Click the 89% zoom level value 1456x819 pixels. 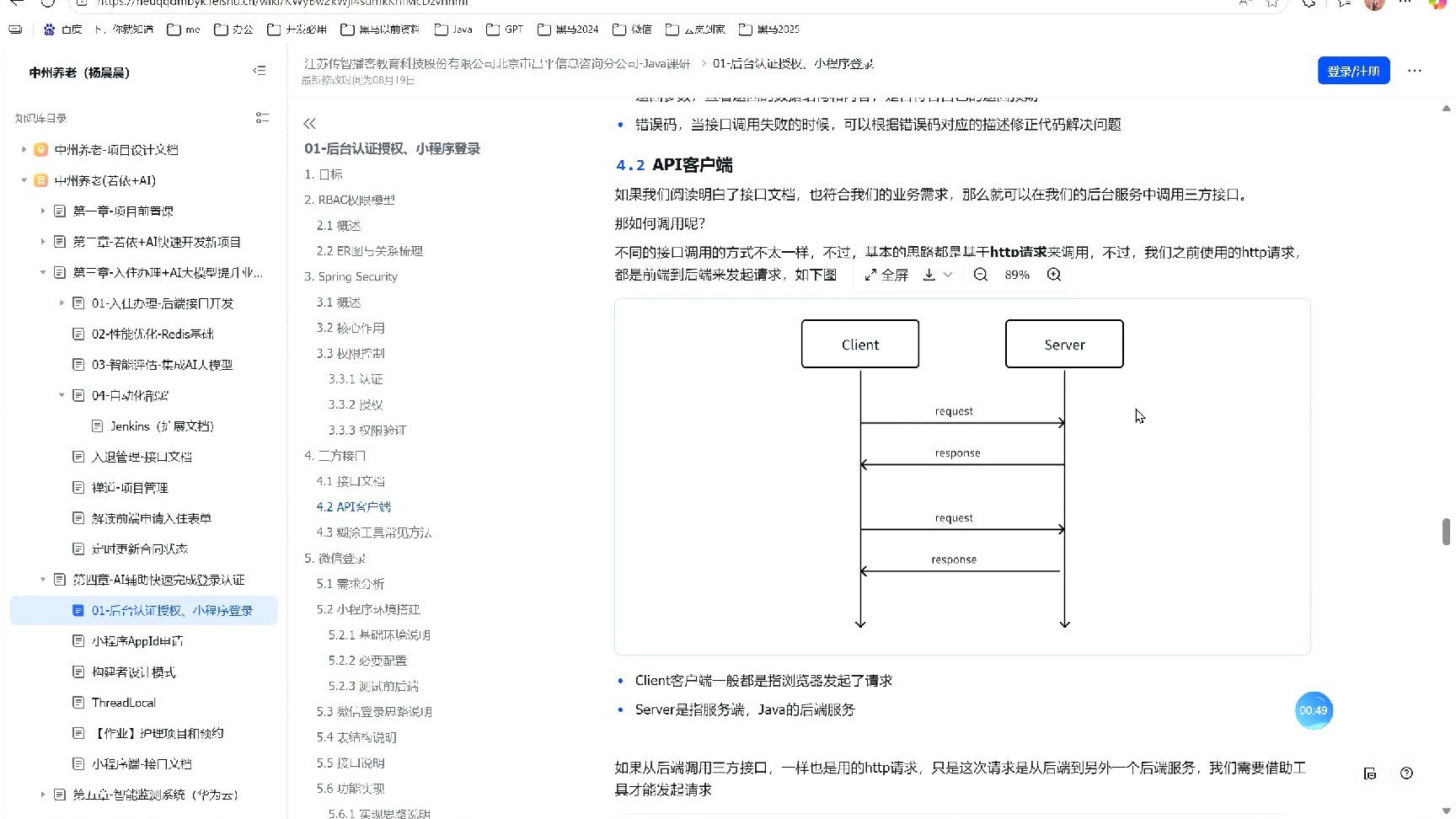coord(1017,275)
